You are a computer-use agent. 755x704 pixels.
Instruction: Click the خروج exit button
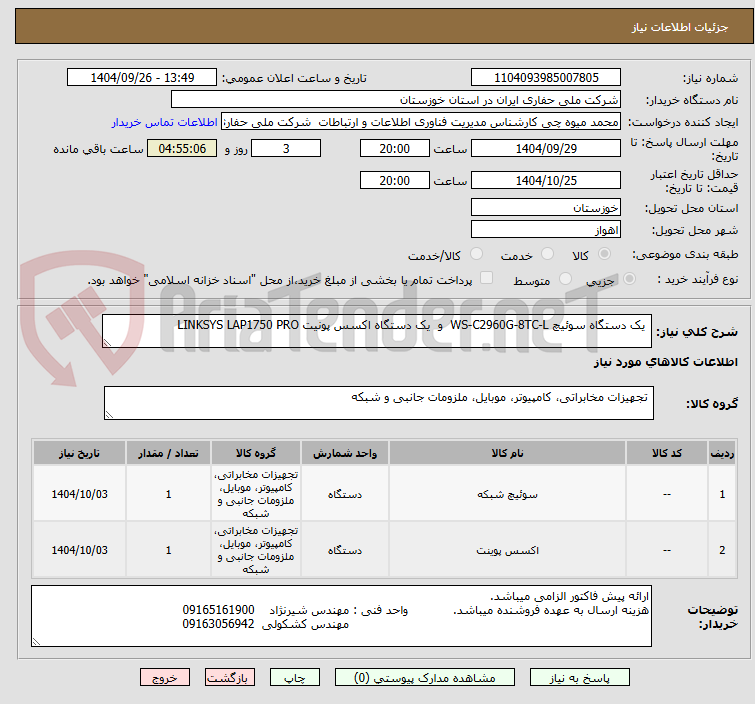tap(165, 678)
